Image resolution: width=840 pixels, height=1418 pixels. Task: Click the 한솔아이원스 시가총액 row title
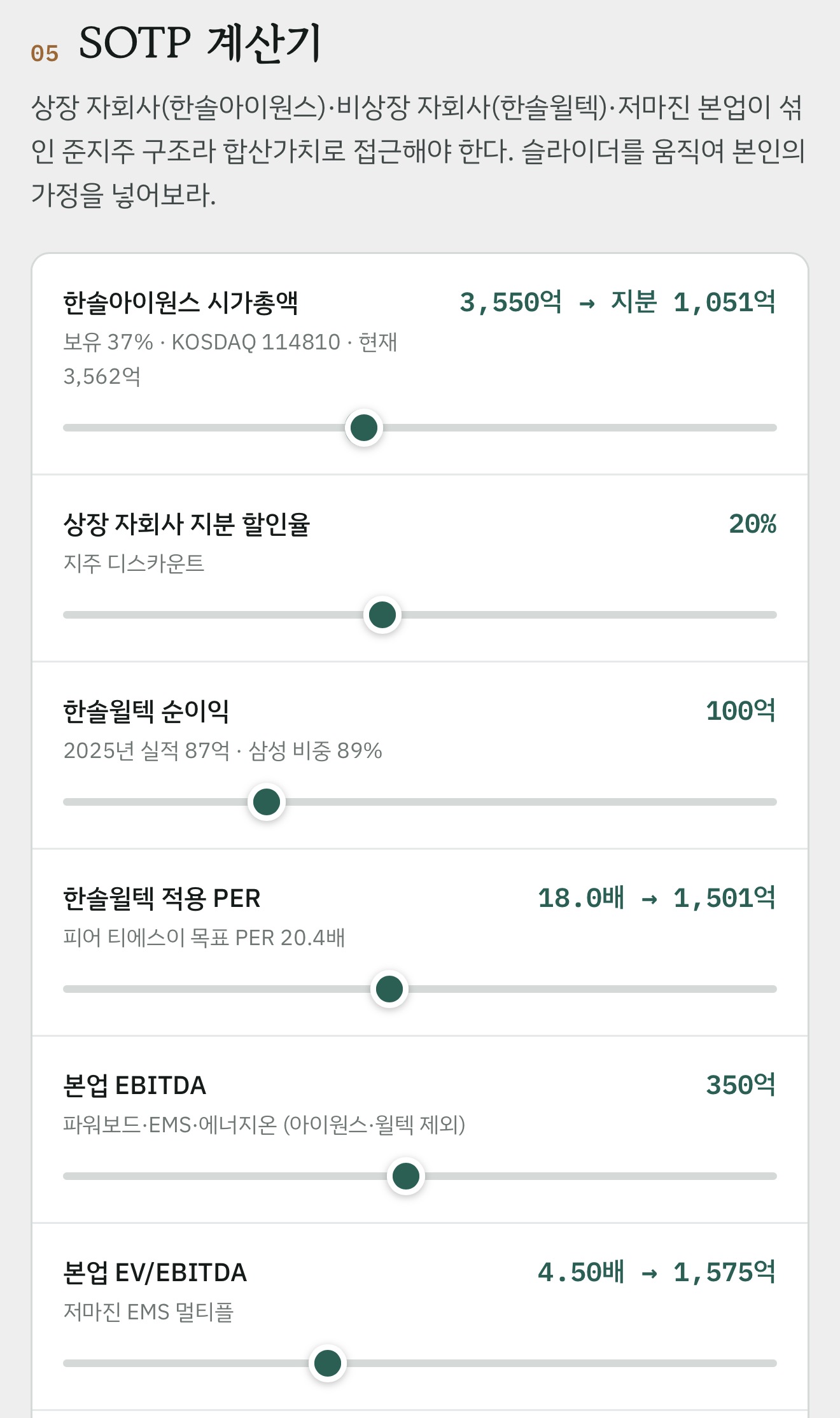point(181,303)
